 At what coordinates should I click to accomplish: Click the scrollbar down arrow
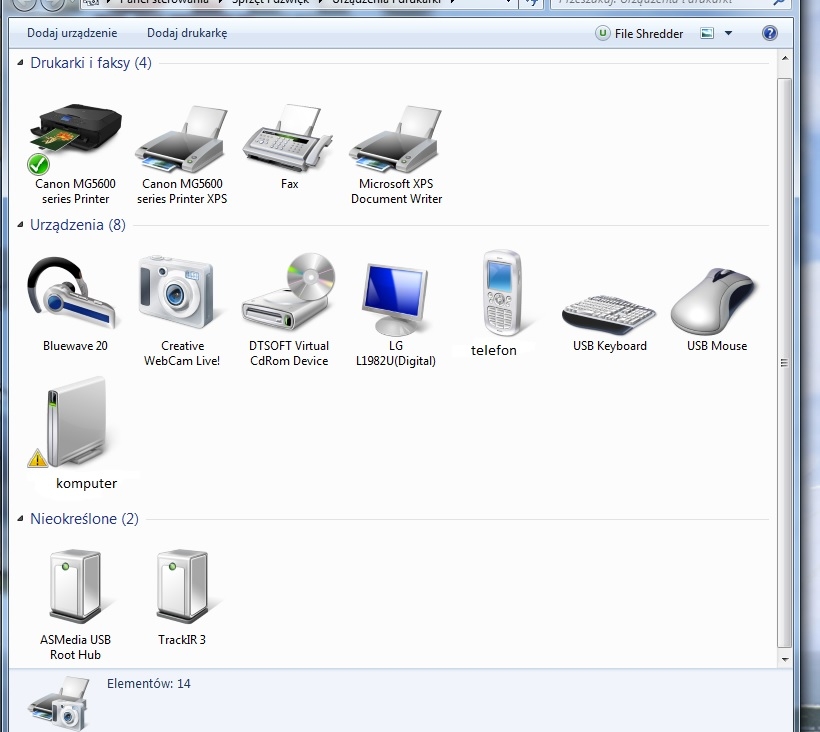point(784,659)
